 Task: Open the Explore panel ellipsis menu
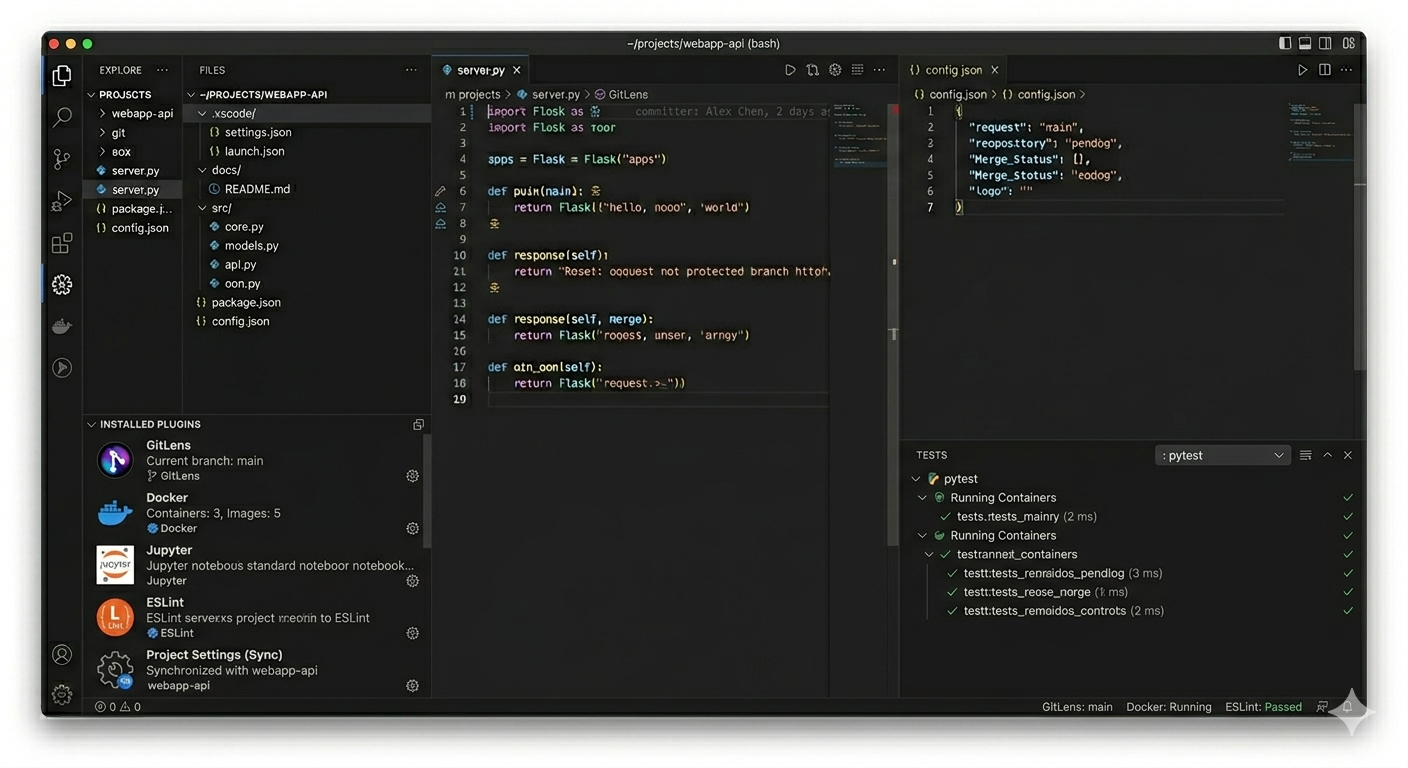tap(163, 70)
